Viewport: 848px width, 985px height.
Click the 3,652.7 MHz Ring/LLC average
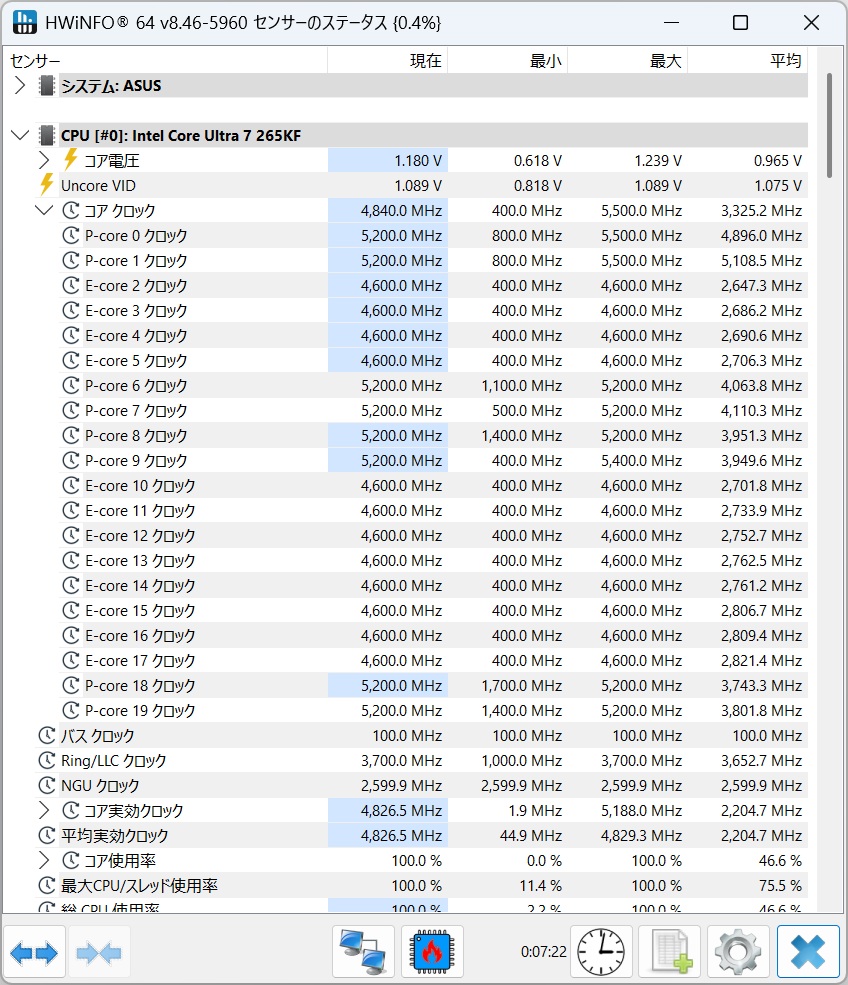(x=761, y=760)
